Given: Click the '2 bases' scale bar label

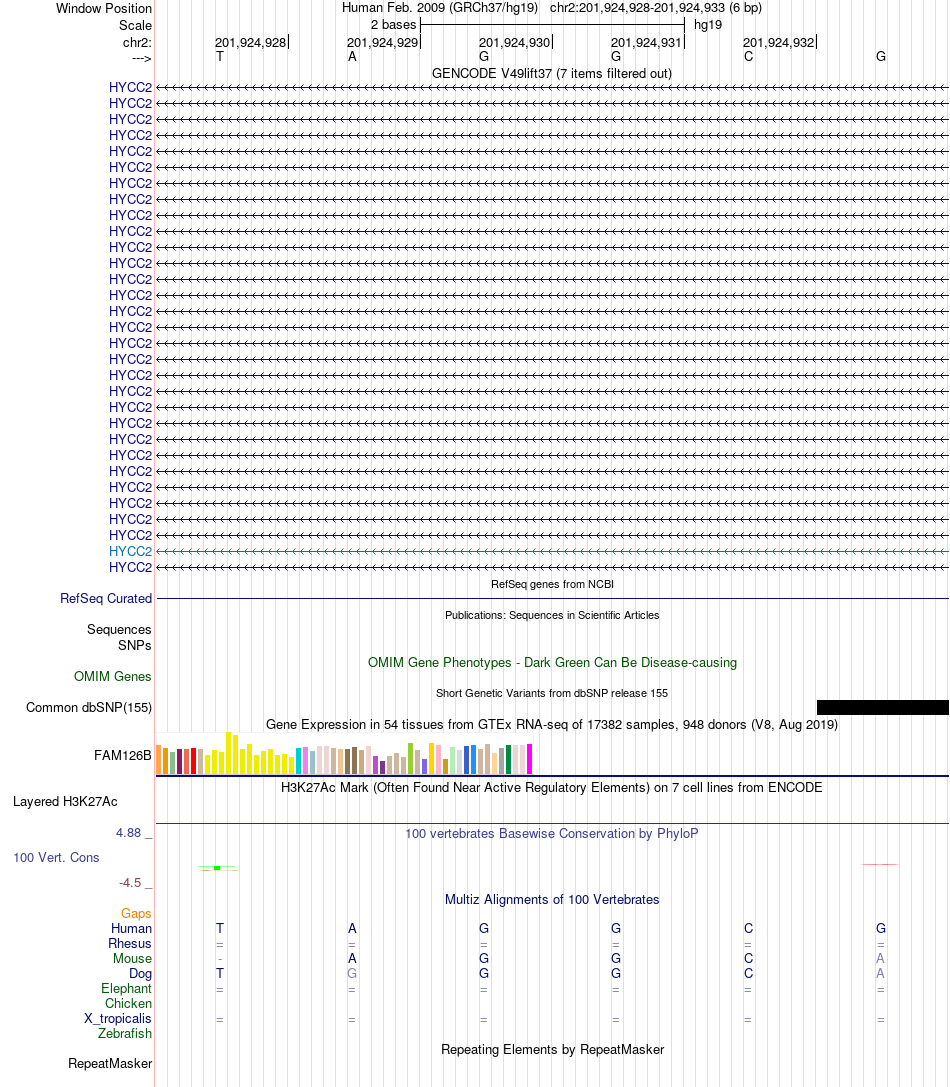Looking at the screenshot, I should pos(393,24).
